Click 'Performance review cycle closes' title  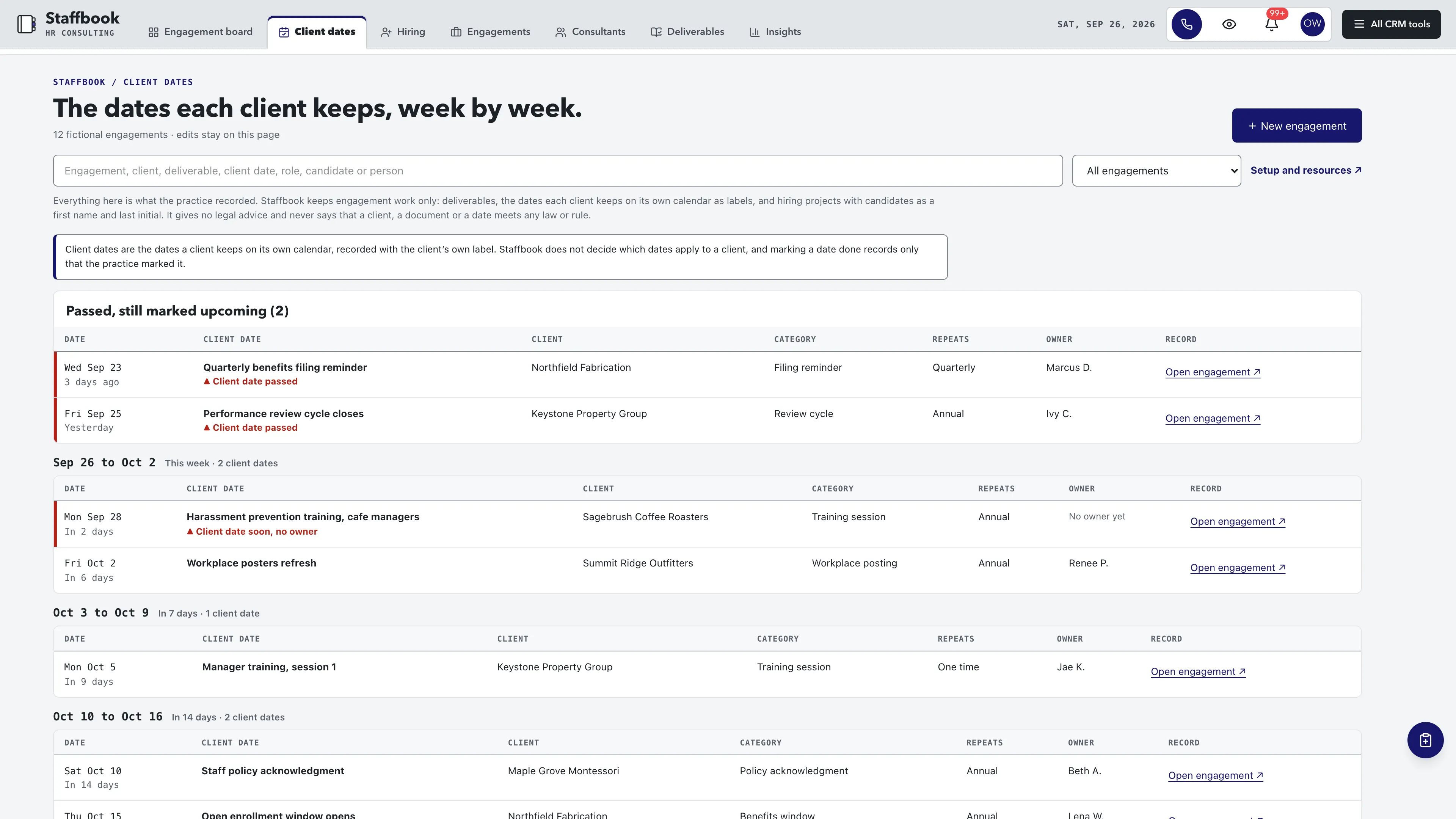click(283, 414)
